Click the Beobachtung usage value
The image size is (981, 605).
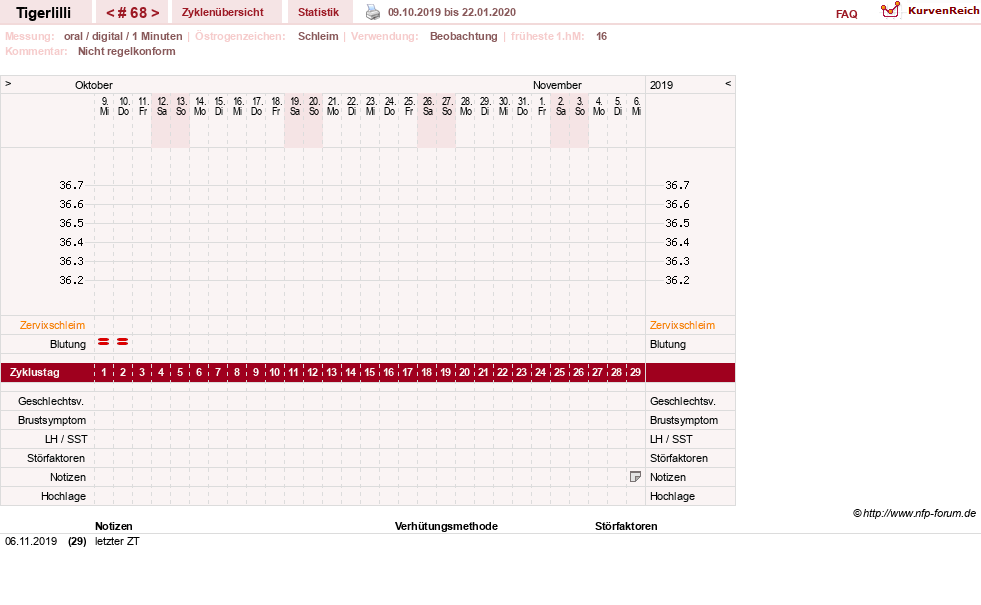pyautogui.click(x=464, y=36)
